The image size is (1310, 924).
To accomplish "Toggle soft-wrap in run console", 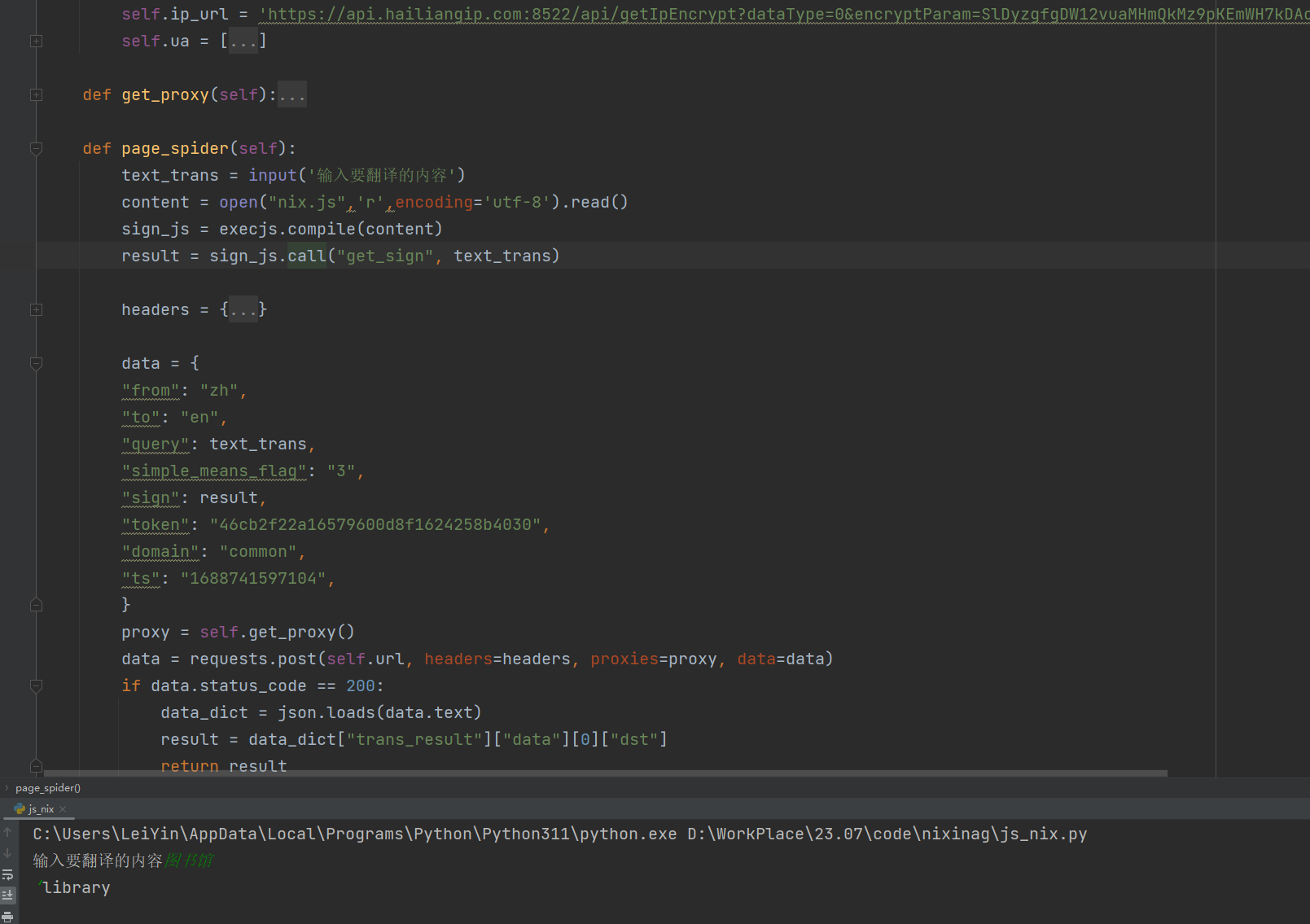I will coord(7,874).
